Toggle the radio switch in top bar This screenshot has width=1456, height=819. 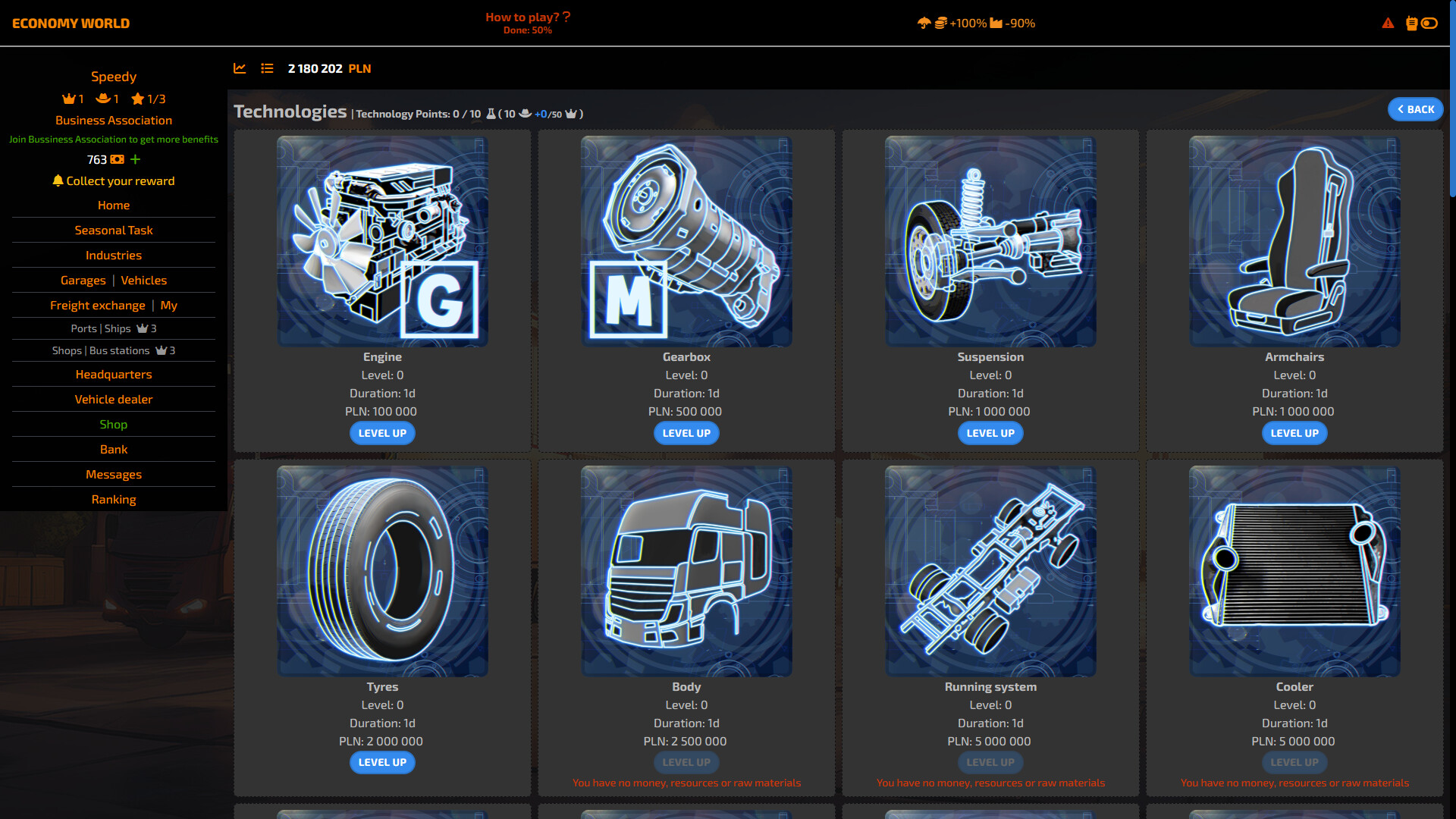[x=1429, y=24]
